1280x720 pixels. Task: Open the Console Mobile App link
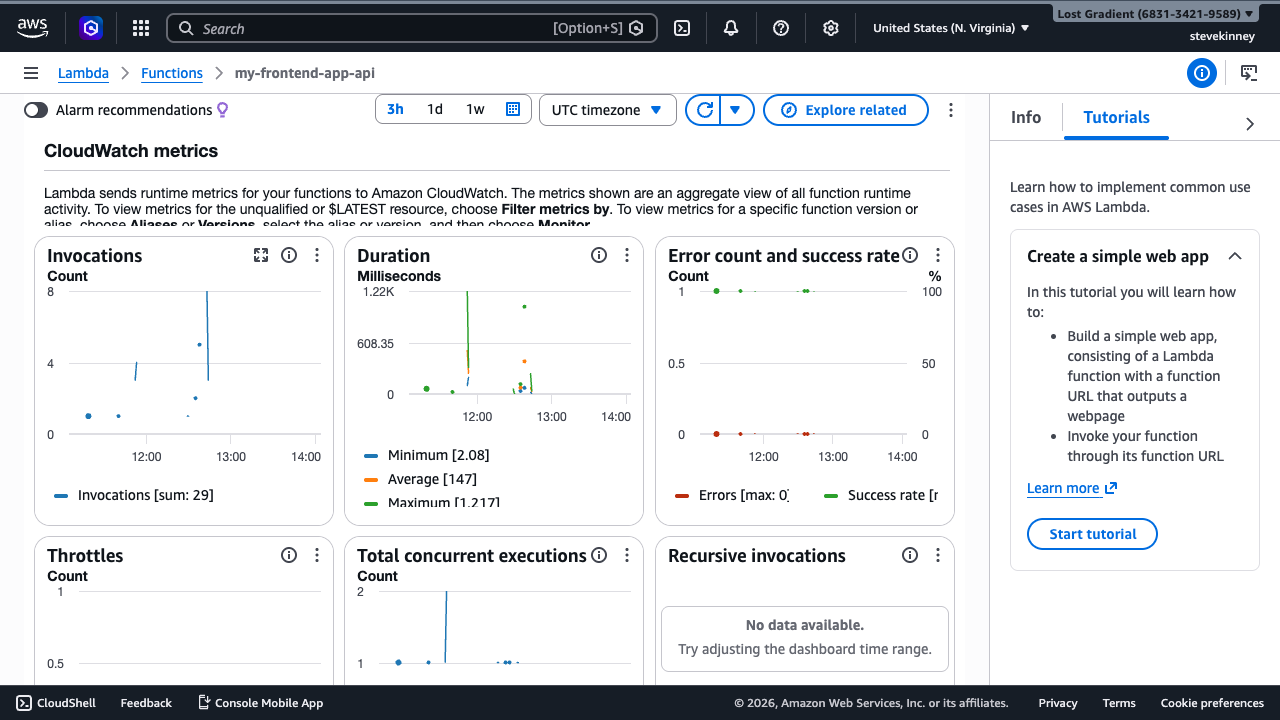click(260, 703)
